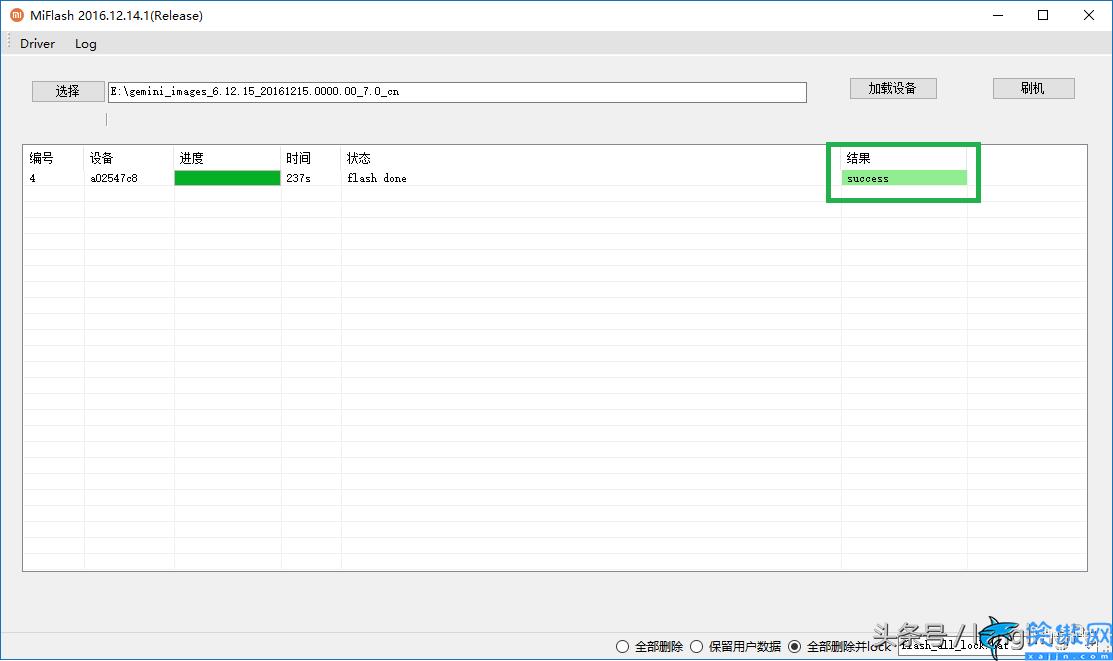Click the 'flash done' status cell

[x=377, y=178]
